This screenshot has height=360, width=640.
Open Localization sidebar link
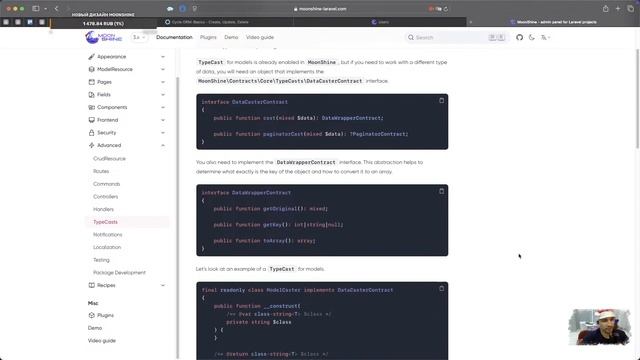pos(107,247)
